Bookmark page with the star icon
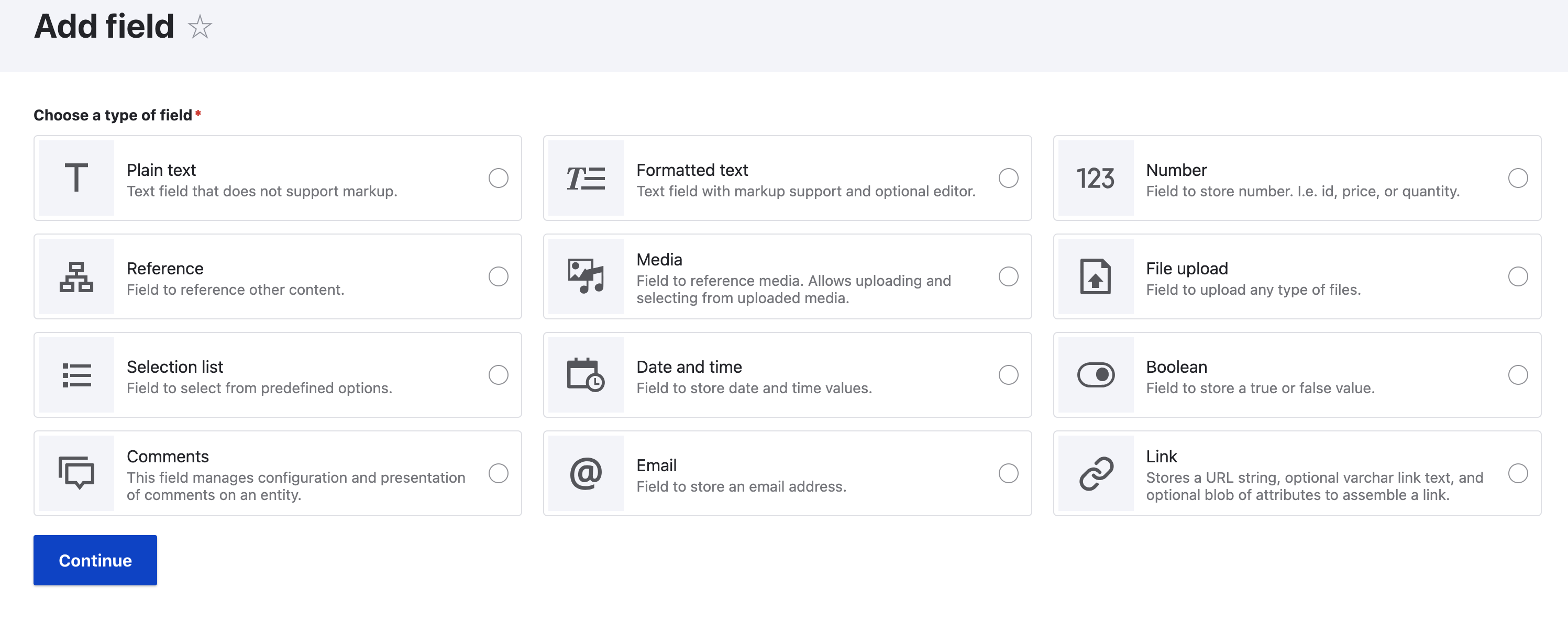Screen dimensions: 1568x622 click(x=200, y=27)
